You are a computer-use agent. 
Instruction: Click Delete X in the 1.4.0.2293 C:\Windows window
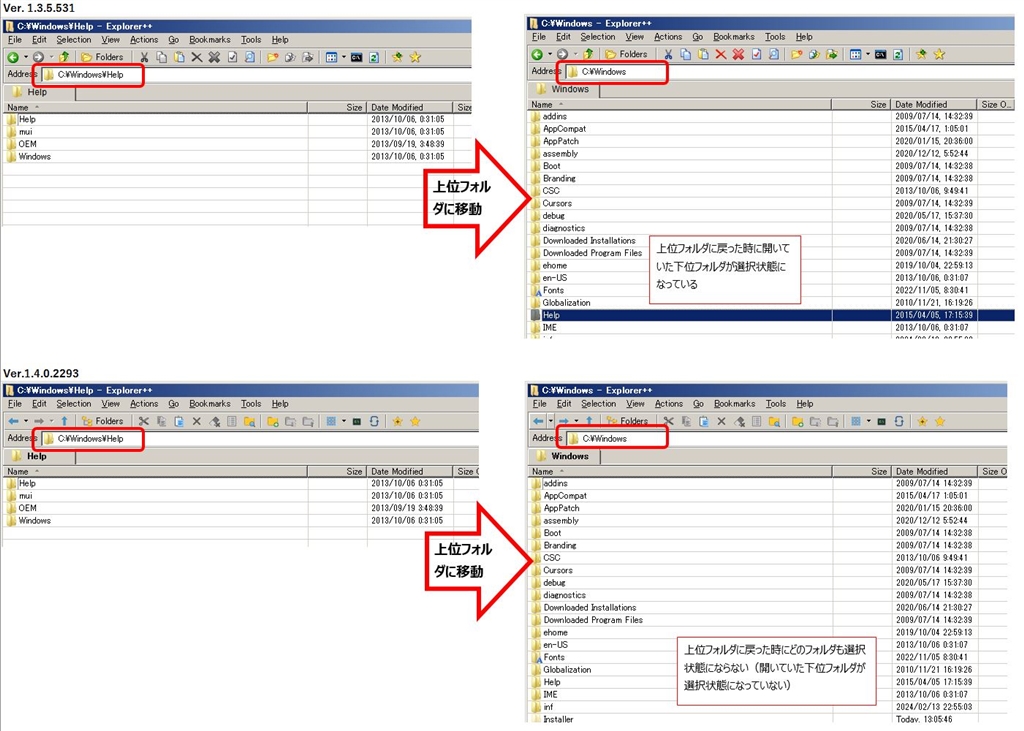[722, 421]
